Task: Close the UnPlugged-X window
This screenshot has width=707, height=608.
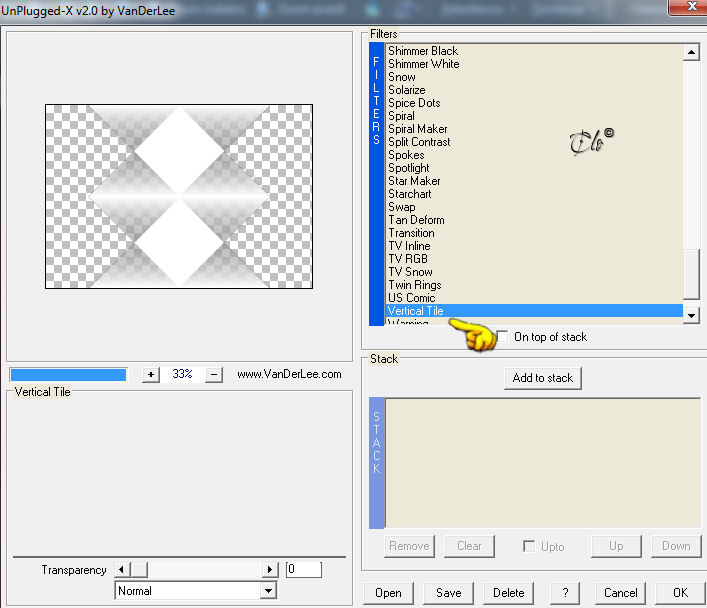Action: [x=689, y=7]
